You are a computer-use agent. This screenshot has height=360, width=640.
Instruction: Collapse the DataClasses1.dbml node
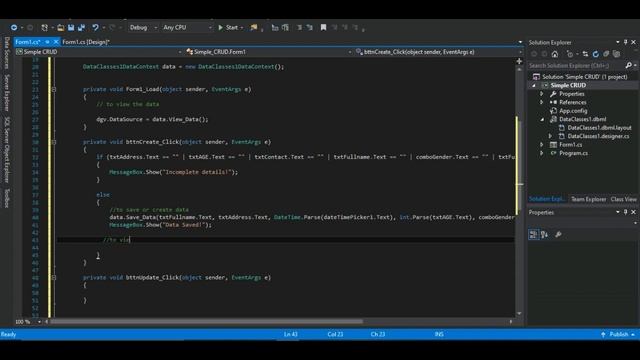pyautogui.click(x=542, y=119)
